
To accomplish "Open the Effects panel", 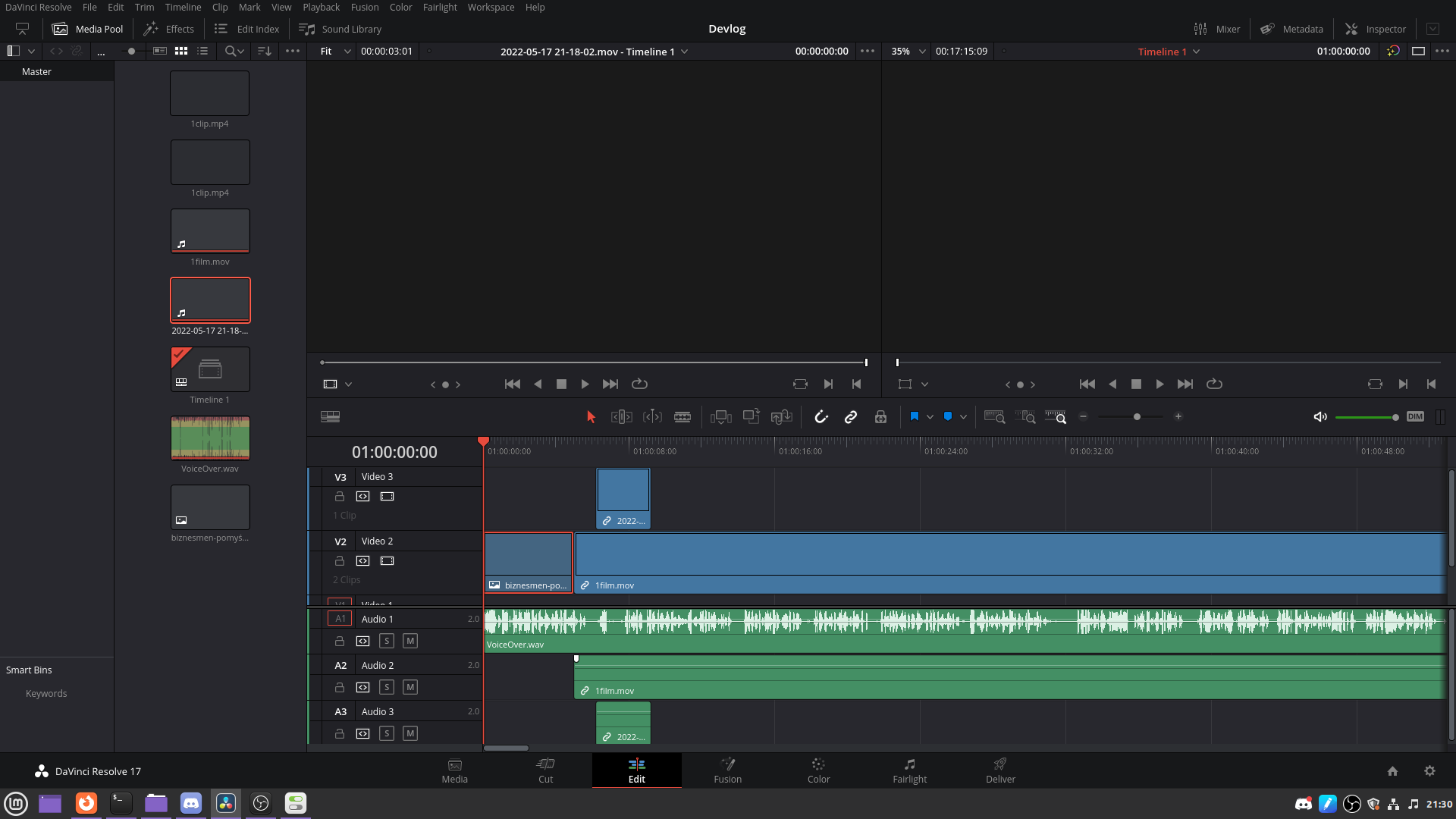I will [169, 29].
